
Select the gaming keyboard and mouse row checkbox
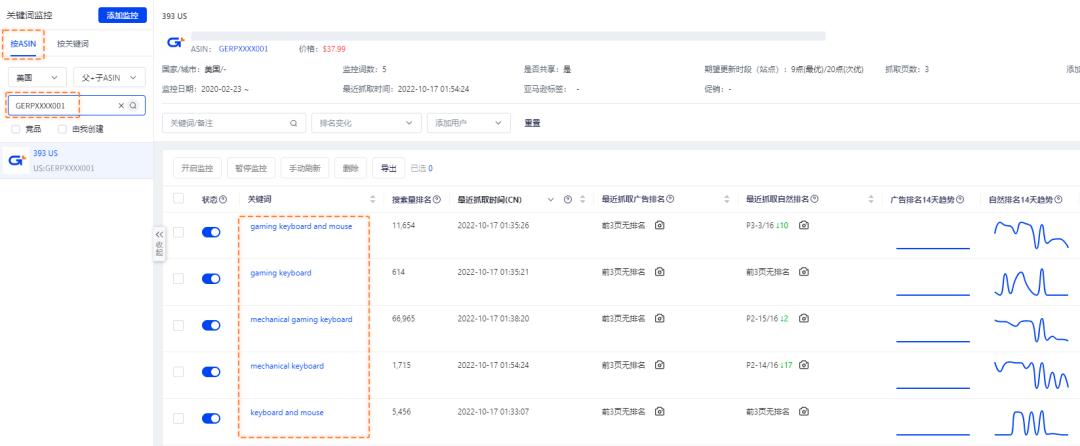tap(178, 232)
